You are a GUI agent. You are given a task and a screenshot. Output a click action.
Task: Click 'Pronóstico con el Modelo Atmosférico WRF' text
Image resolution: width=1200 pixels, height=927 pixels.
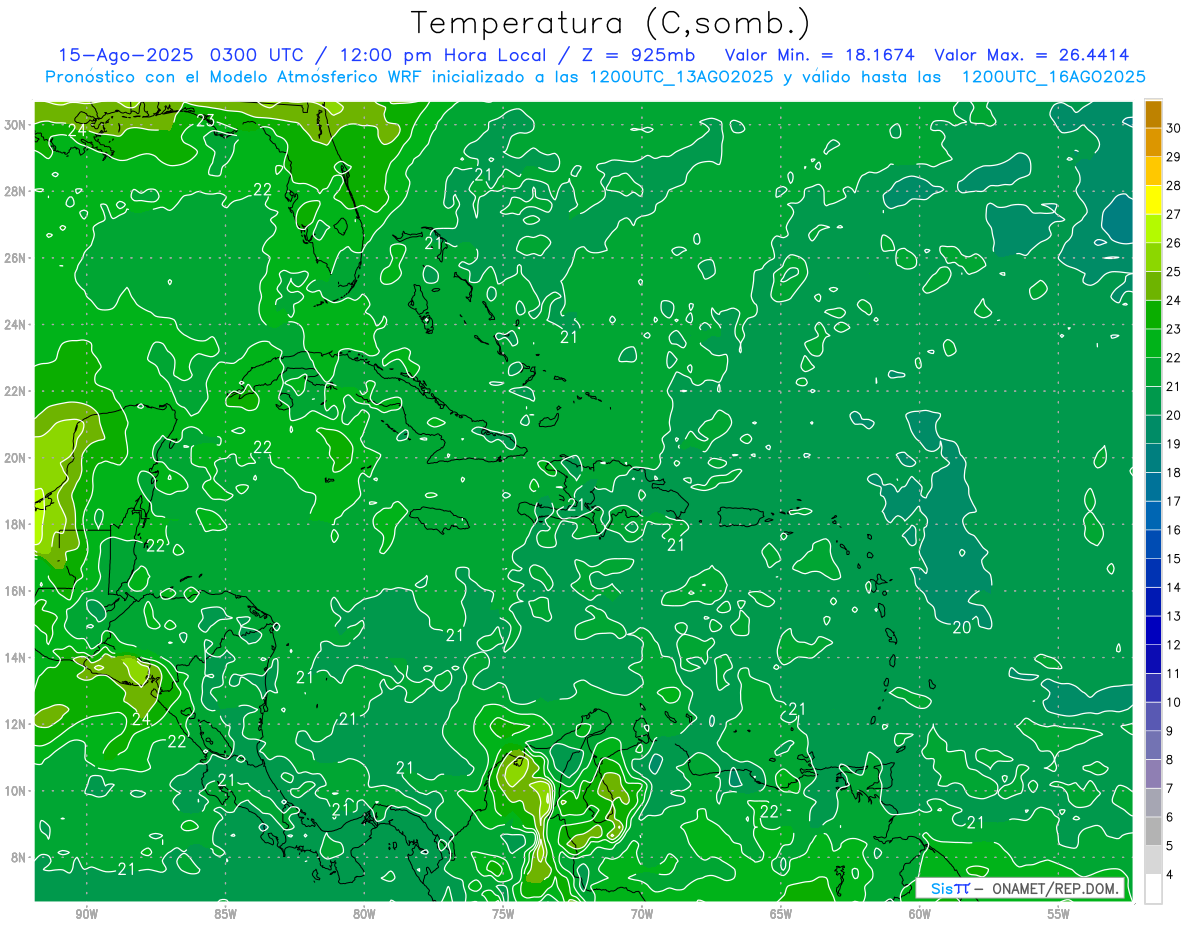pyautogui.click(x=235, y=77)
